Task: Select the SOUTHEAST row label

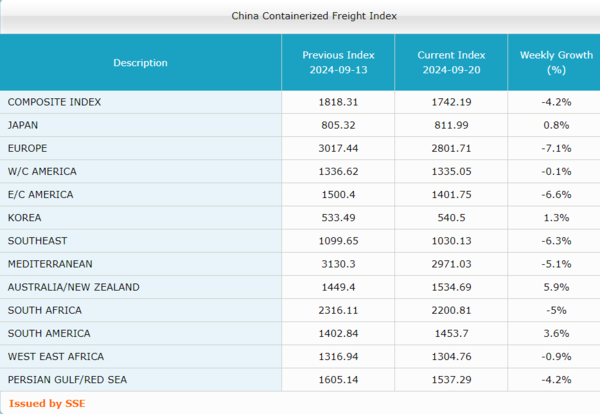Action: pos(37,241)
